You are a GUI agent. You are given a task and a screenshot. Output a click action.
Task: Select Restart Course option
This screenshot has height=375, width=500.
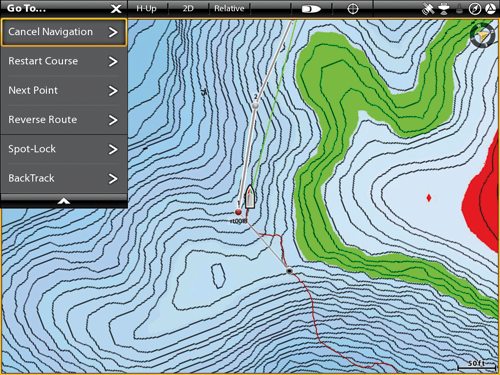64,61
